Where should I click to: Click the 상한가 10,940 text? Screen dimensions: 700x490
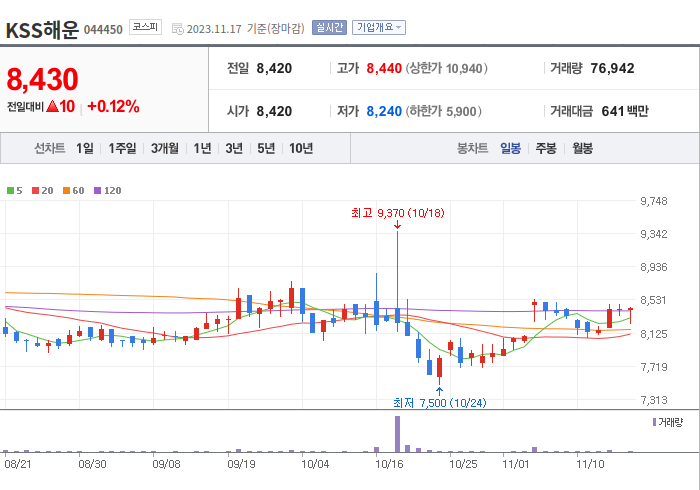(446, 68)
